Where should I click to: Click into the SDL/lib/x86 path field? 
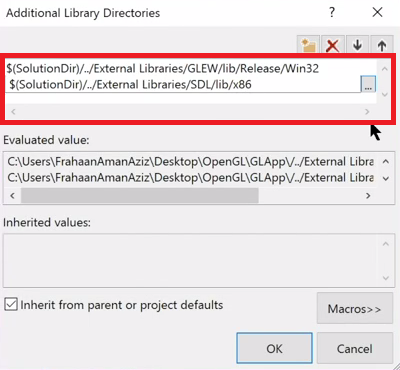[183, 85]
